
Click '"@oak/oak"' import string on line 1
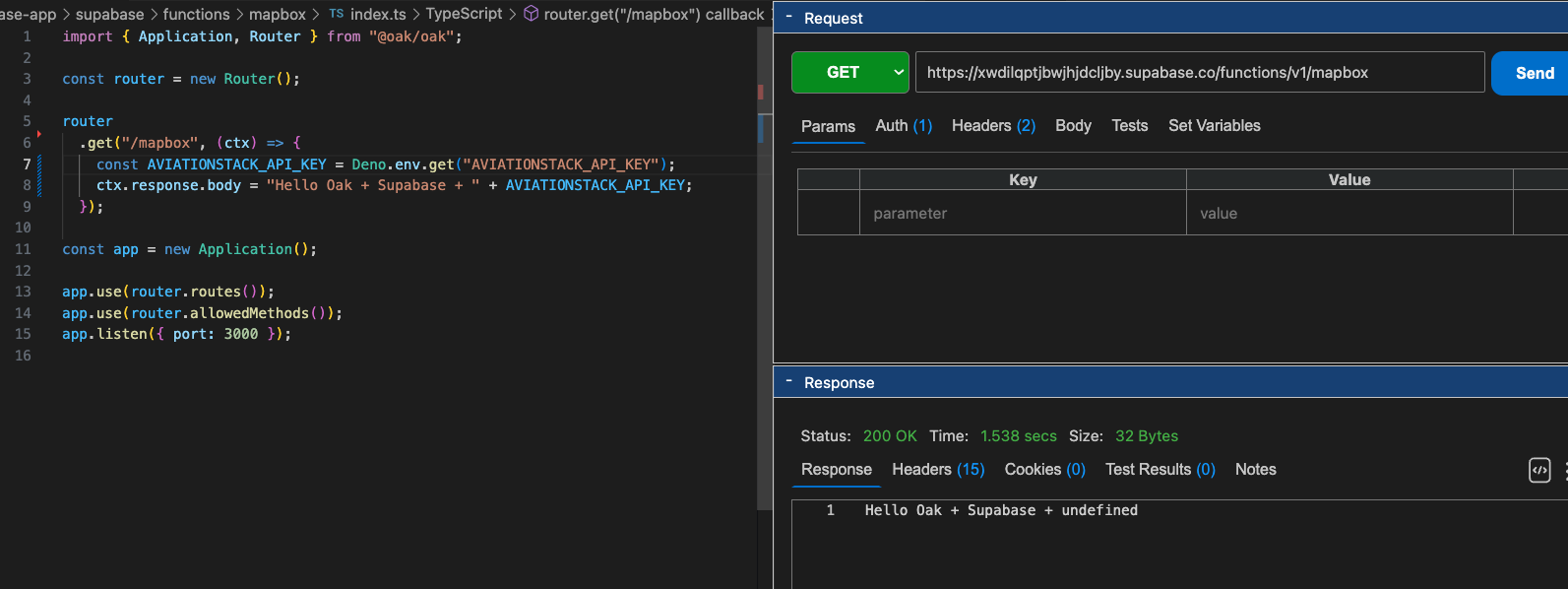(x=411, y=36)
